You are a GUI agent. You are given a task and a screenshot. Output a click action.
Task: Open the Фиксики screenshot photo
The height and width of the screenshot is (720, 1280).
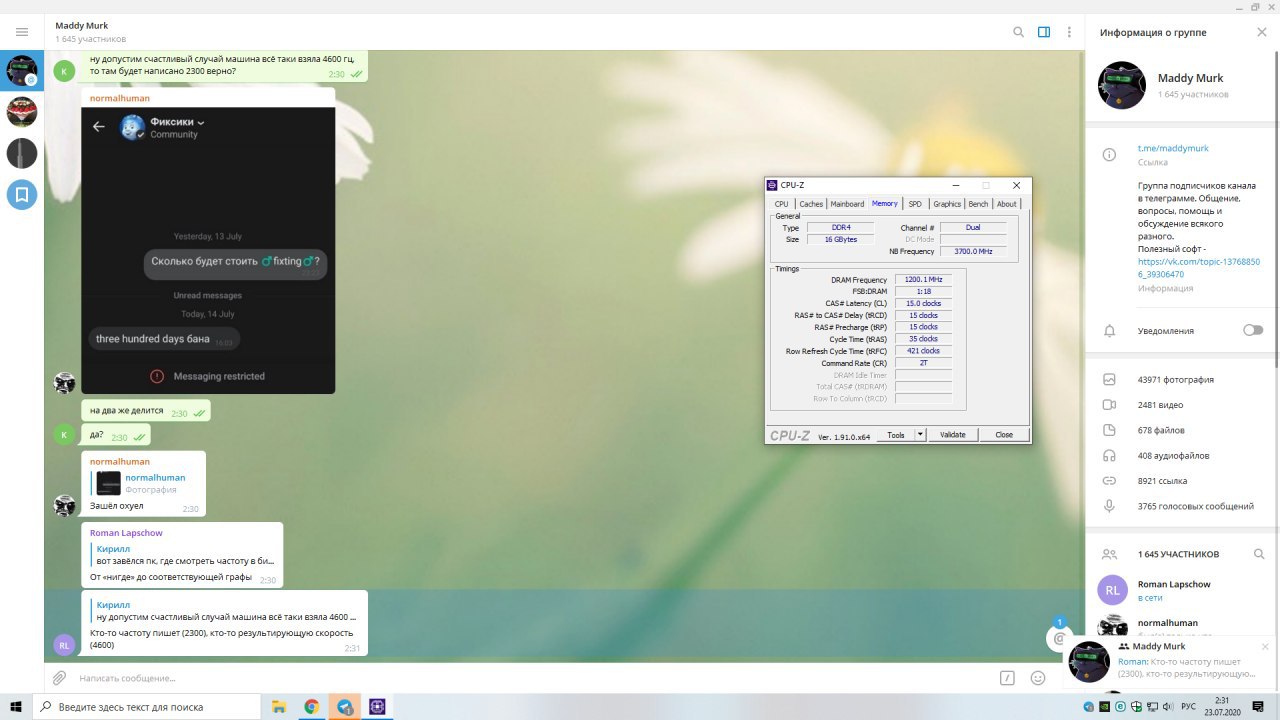[x=208, y=250]
